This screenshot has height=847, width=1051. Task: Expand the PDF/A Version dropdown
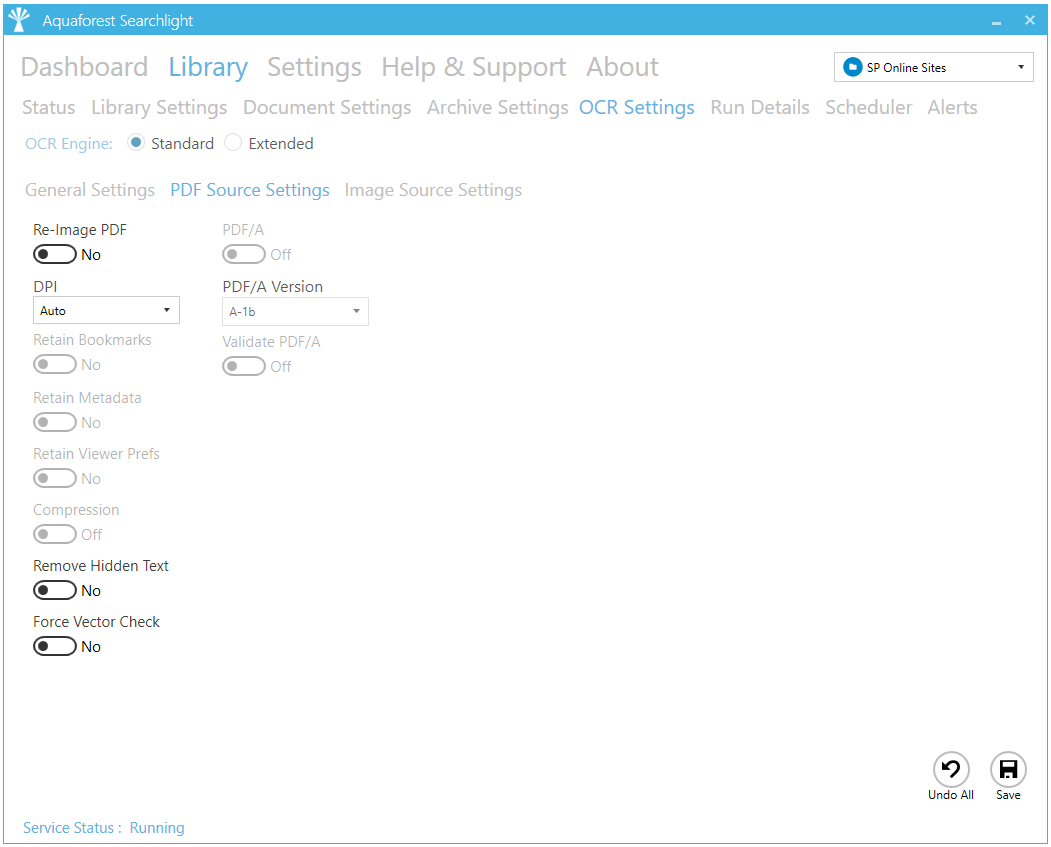295,312
